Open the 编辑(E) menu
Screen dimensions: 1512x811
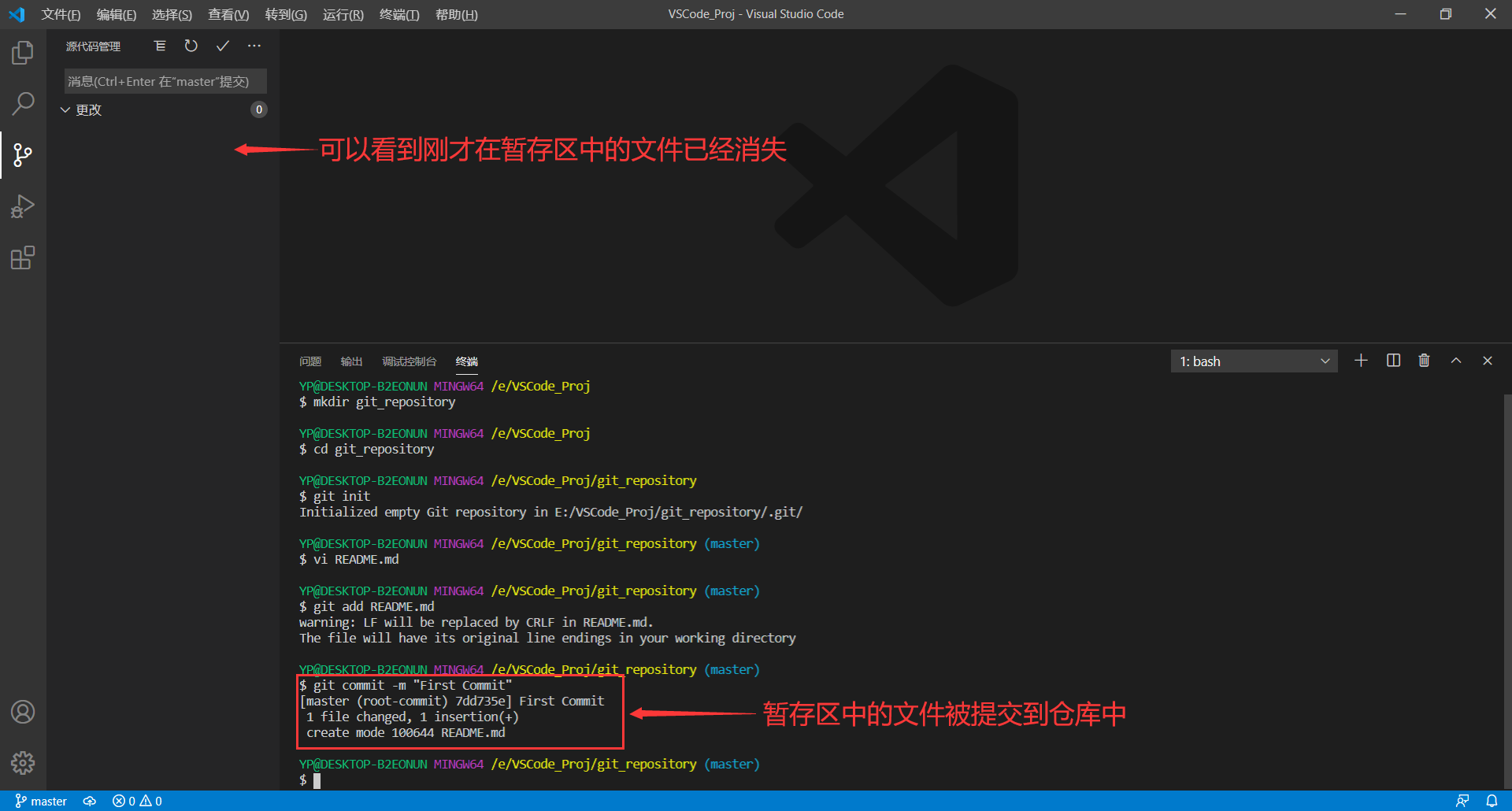pyautogui.click(x=117, y=14)
